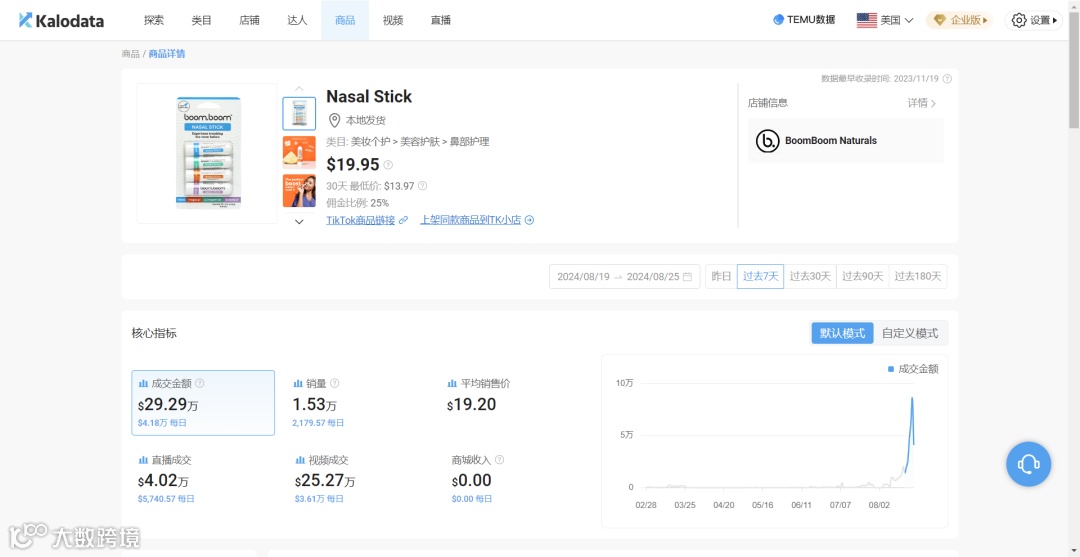Switch to 默认模式
The height and width of the screenshot is (557, 1080).
(842, 333)
